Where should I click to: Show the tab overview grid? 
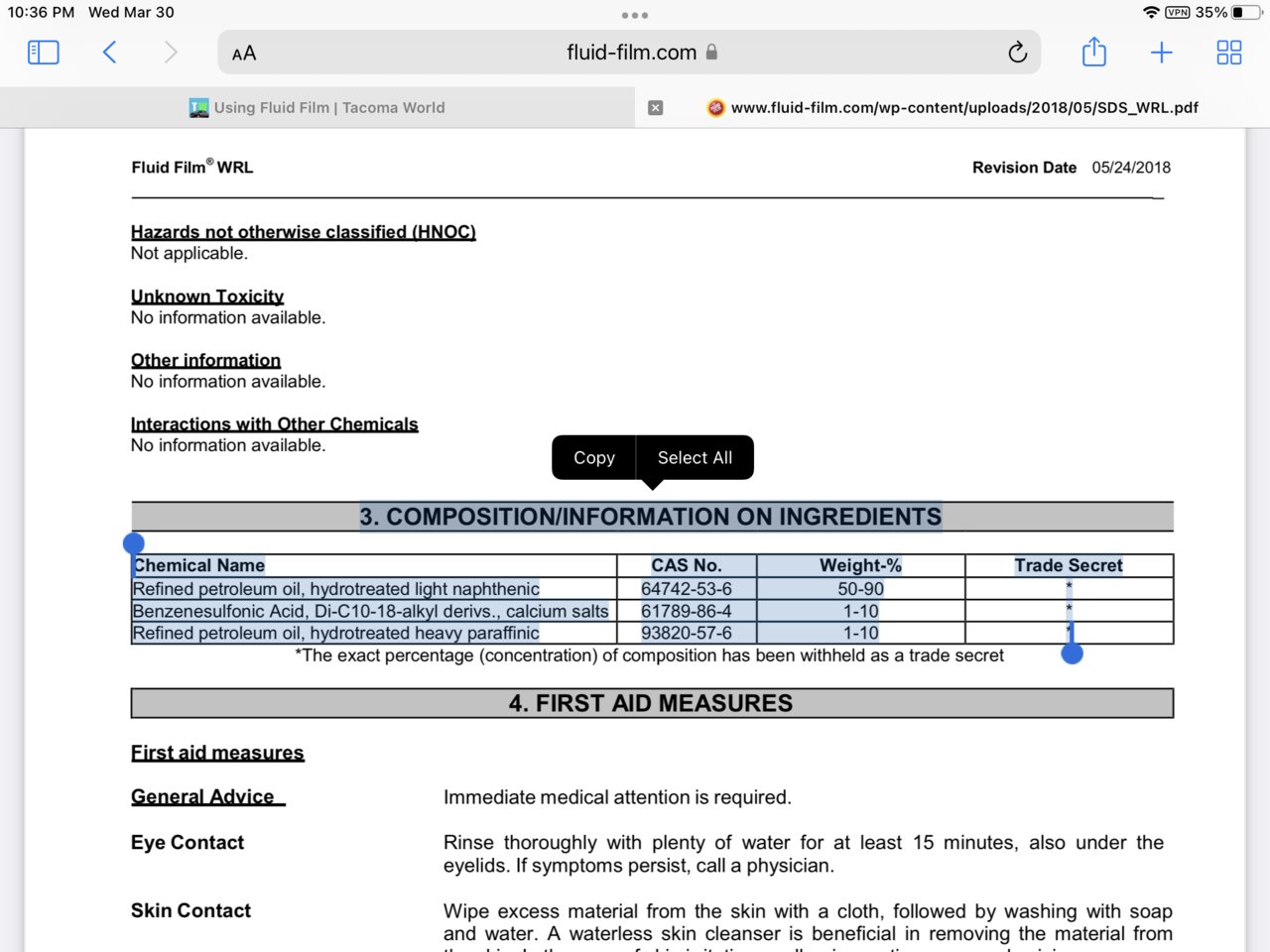[x=1229, y=53]
